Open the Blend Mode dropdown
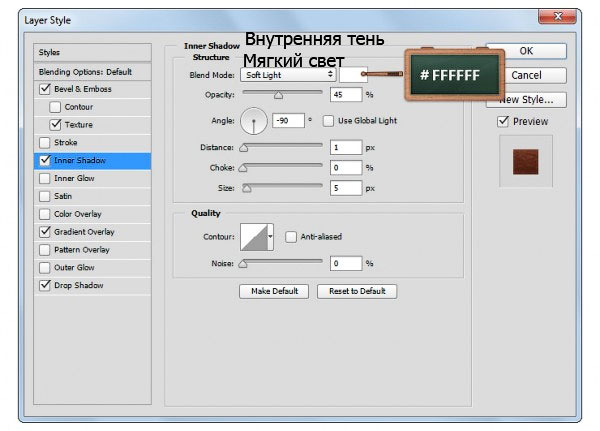This screenshot has width=600, height=431. click(288, 75)
